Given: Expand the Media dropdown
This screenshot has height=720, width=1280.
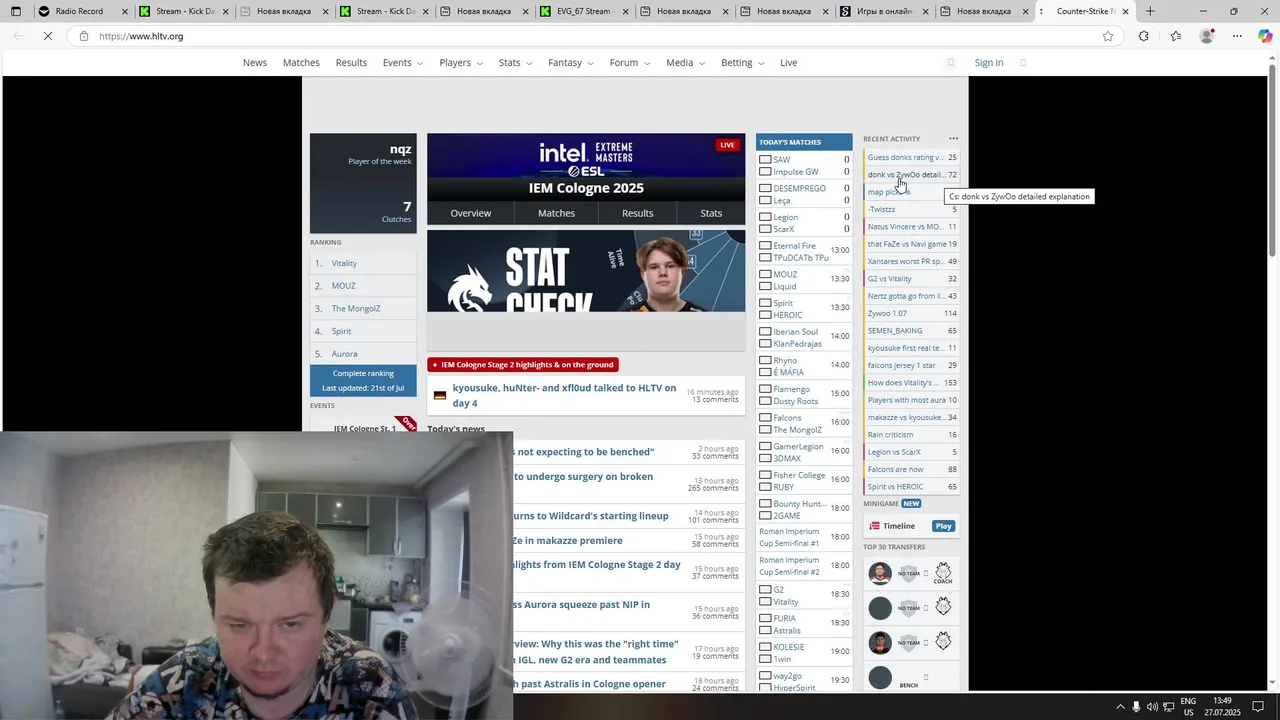Looking at the screenshot, I should click(685, 62).
